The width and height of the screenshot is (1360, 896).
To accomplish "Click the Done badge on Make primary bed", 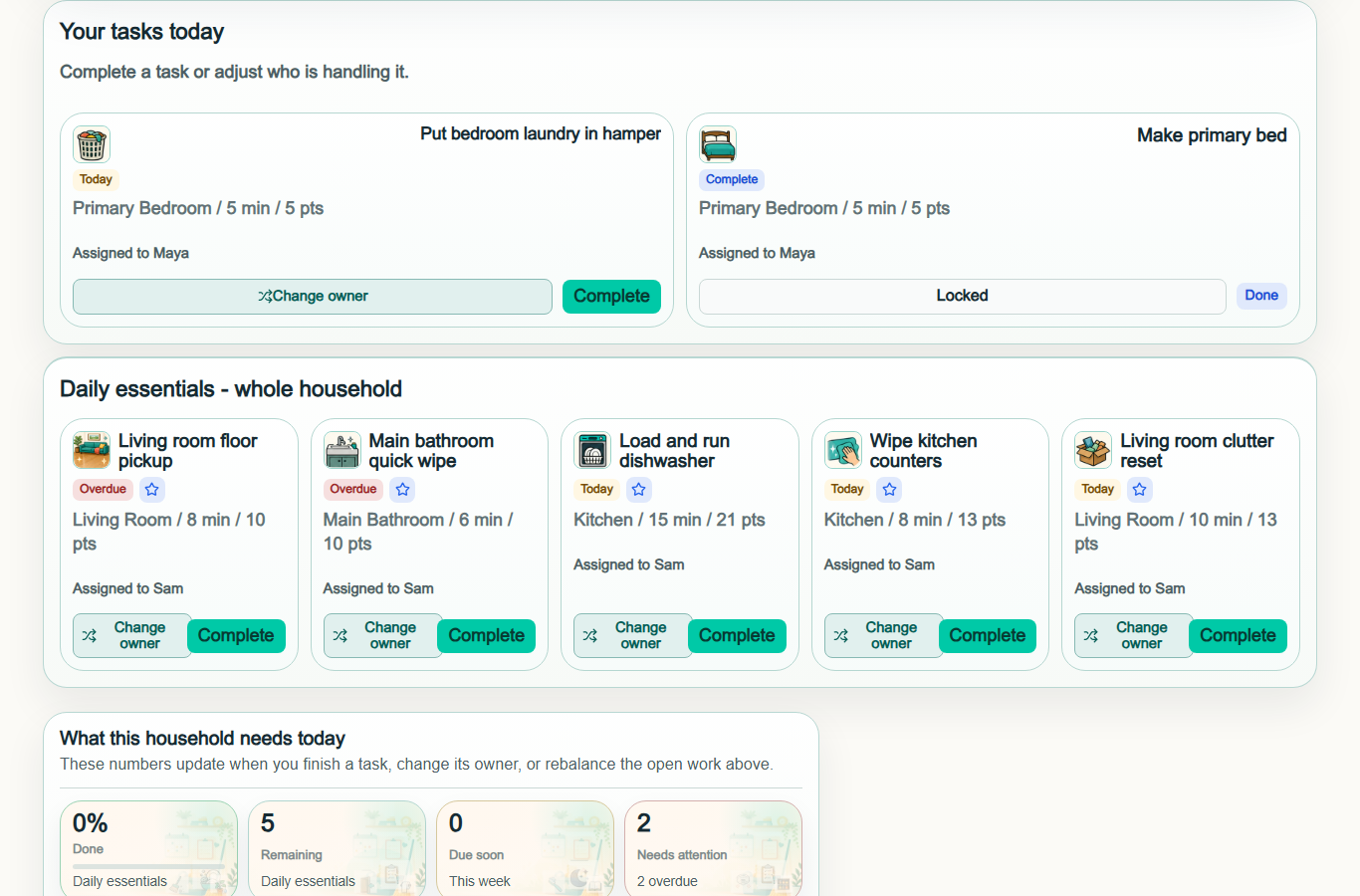I will (1261, 296).
